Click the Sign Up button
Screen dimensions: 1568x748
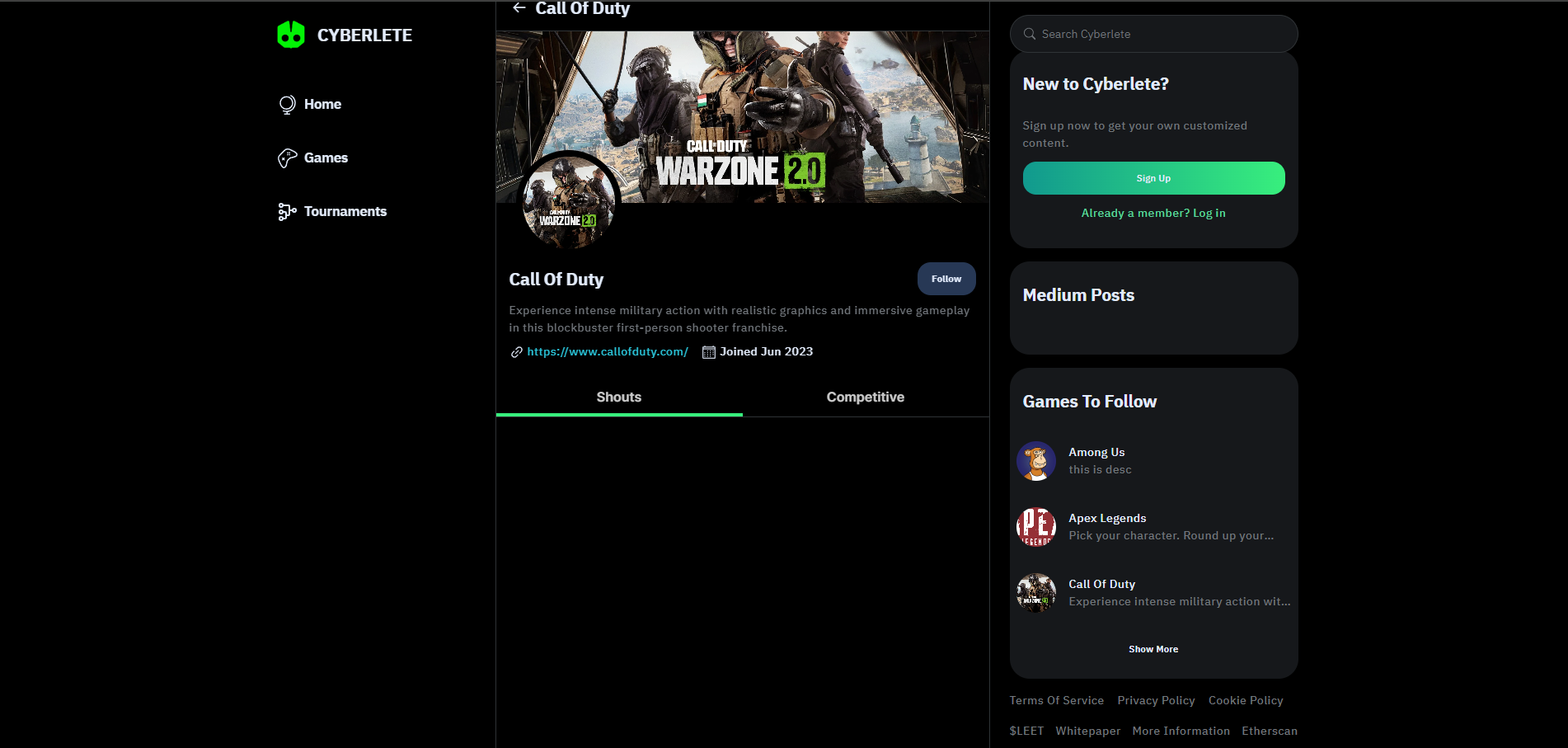pyautogui.click(x=1153, y=178)
